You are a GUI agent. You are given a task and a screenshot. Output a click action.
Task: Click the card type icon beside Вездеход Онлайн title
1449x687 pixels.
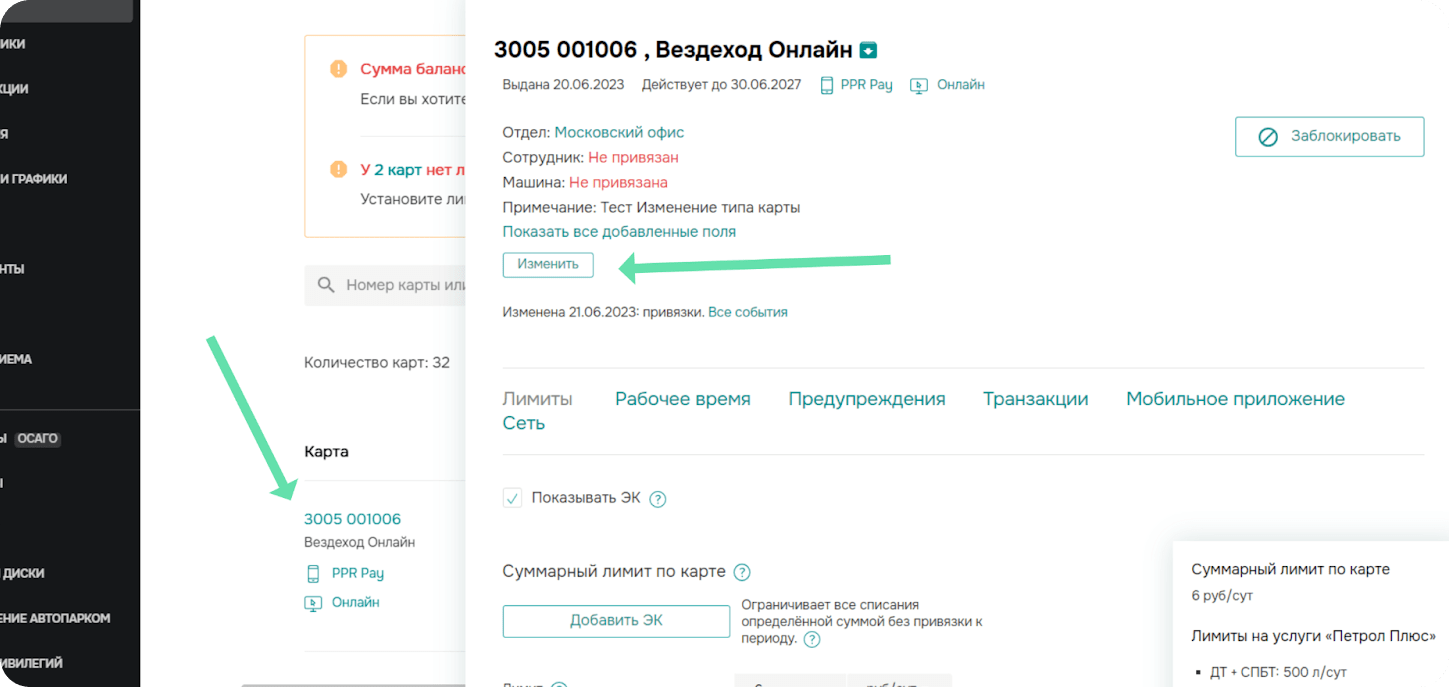coord(868,50)
